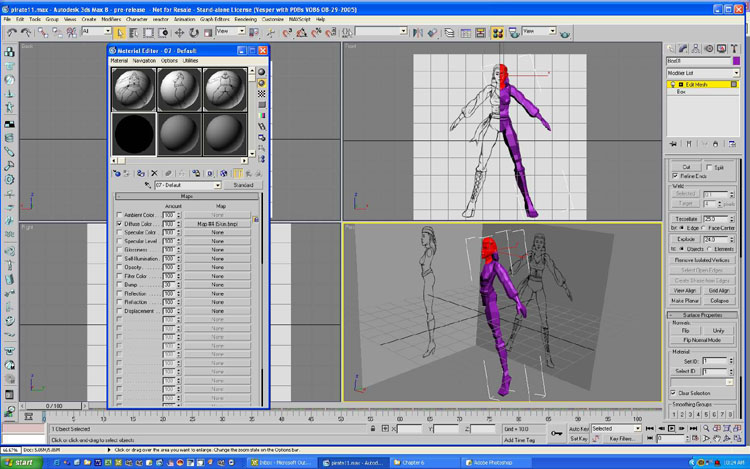Toggle Backlight icon beside the sample slots
750x469 pixels.
click(262, 84)
